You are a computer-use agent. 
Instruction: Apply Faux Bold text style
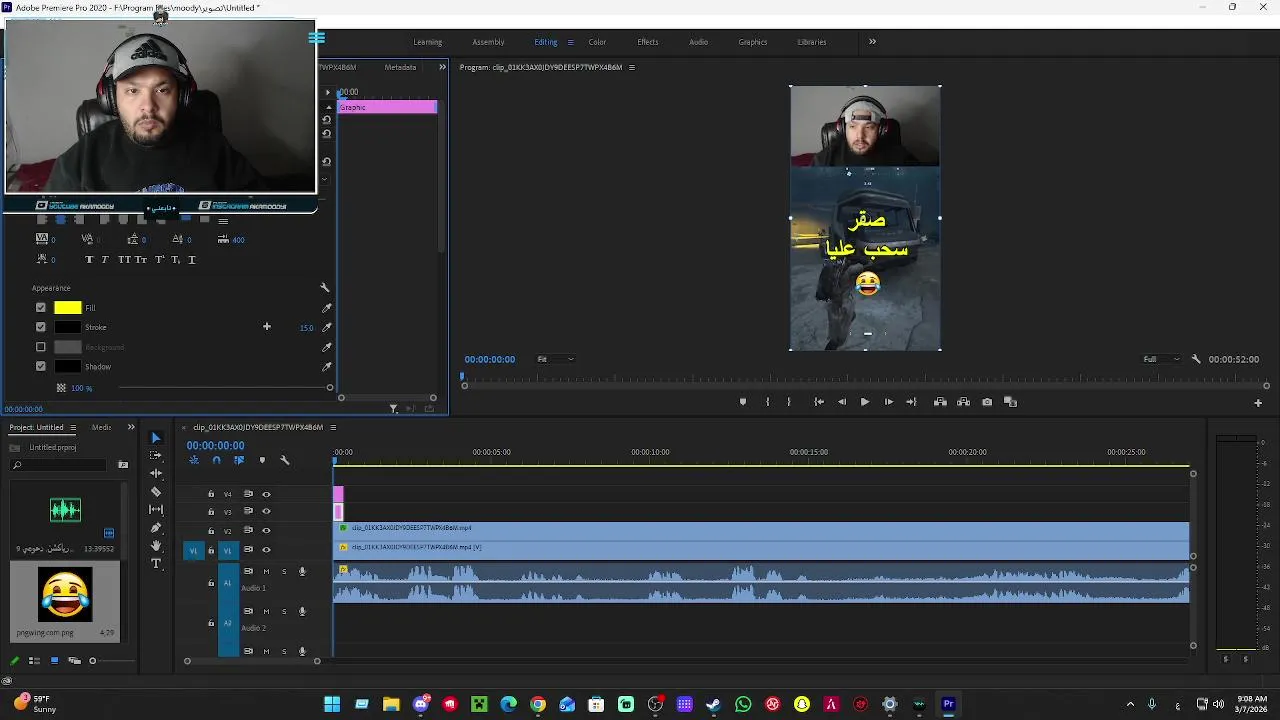(x=88, y=260)
